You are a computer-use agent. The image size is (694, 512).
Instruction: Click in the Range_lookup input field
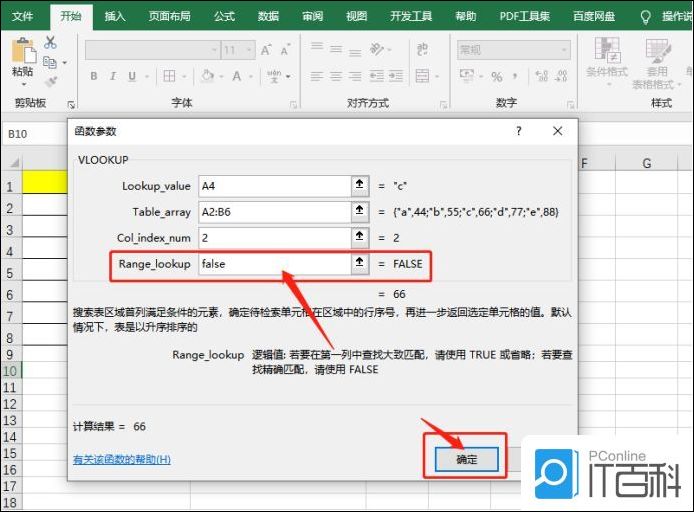(x=274, y=264)
